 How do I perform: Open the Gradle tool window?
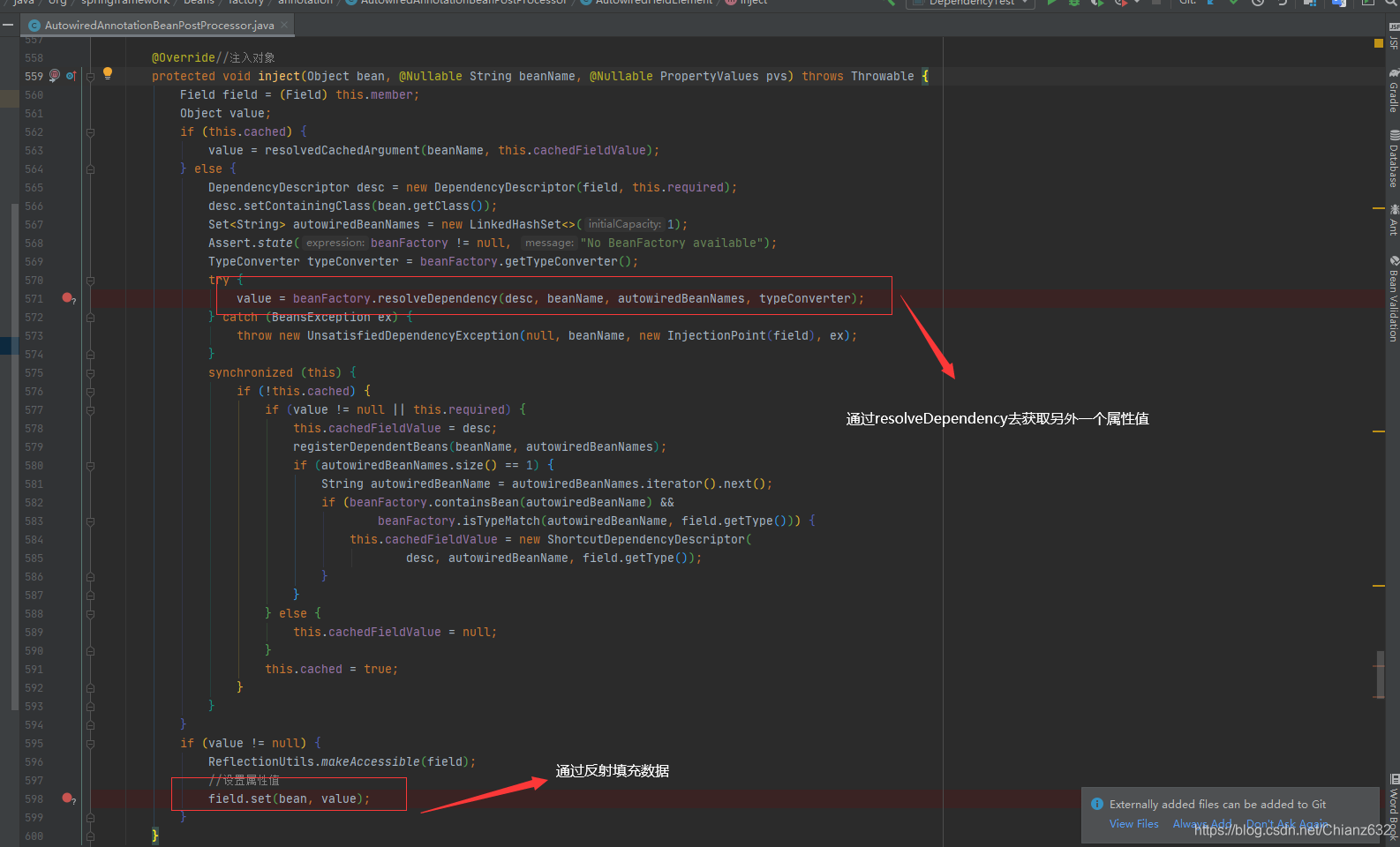point(1393,90)
